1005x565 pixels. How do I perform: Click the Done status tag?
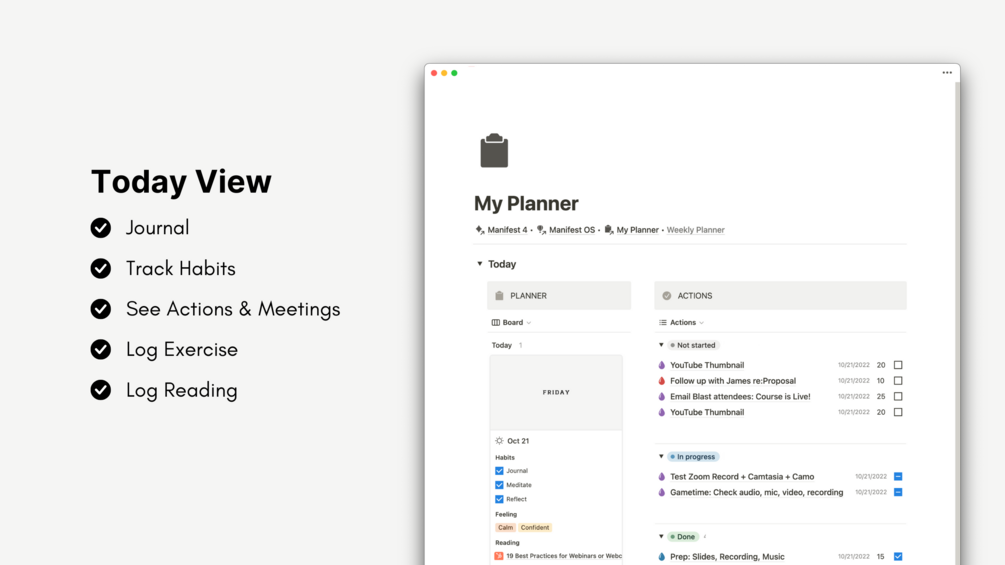coord(683,537)
